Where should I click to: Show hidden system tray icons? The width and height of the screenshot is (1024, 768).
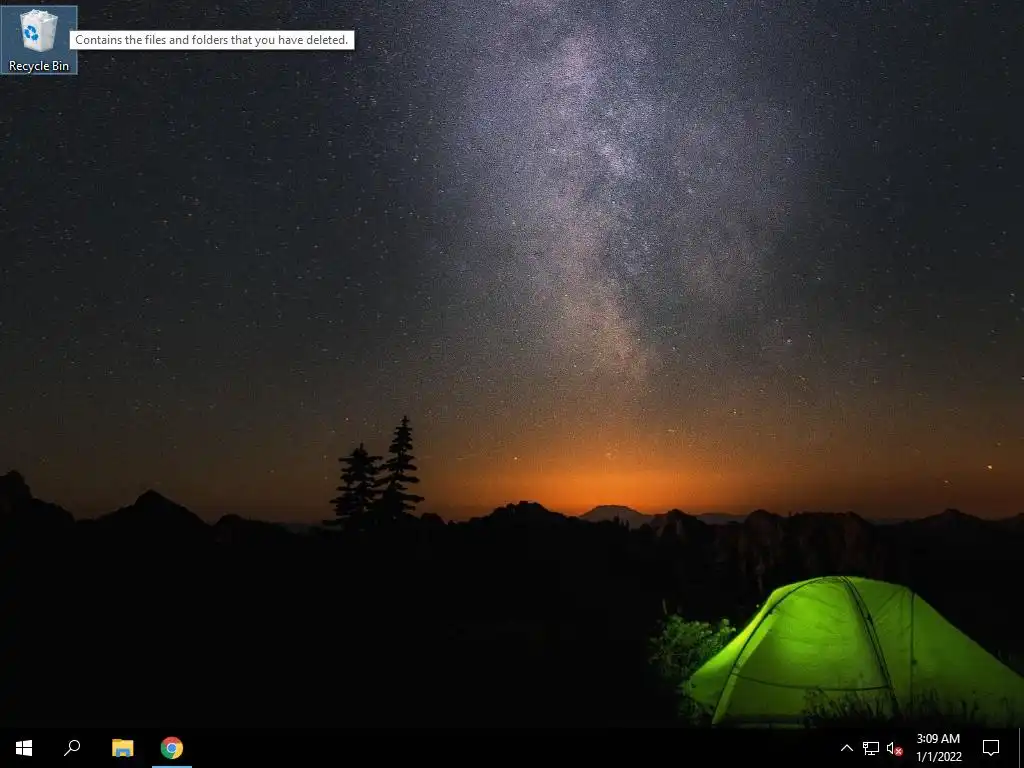[846, 748]
